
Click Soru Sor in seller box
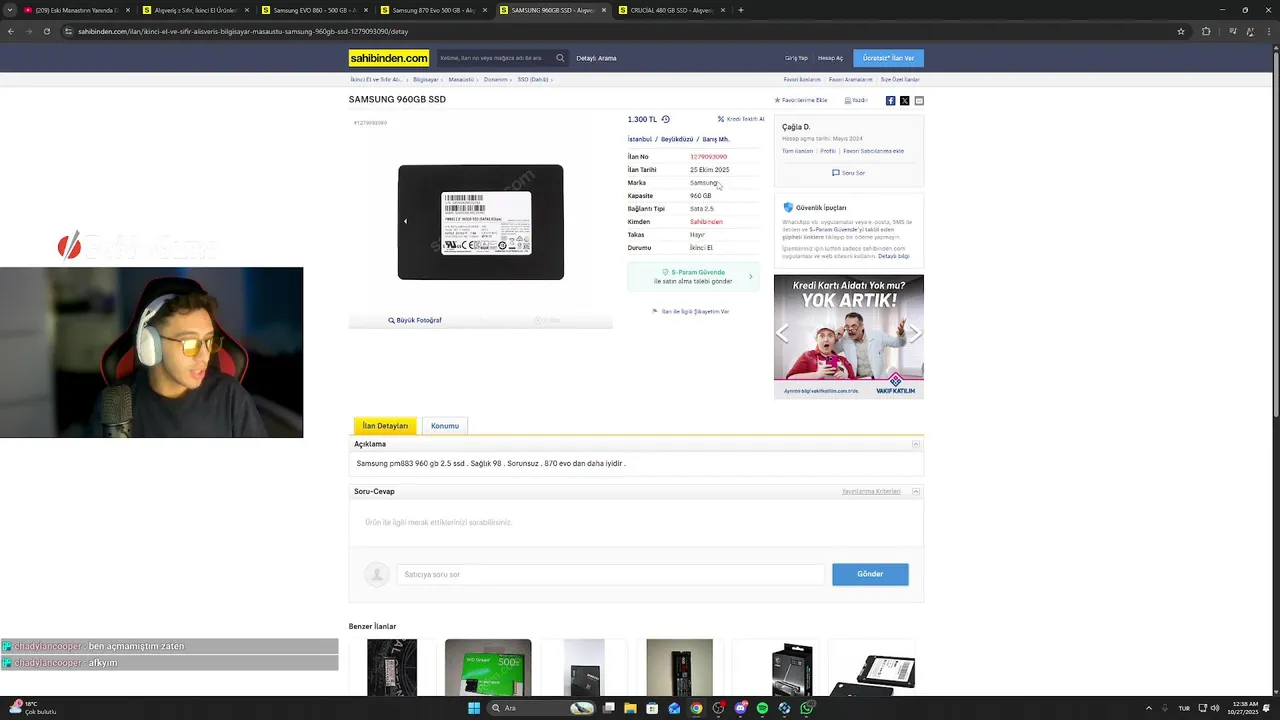pyautogui.click(x=849, y=173)
